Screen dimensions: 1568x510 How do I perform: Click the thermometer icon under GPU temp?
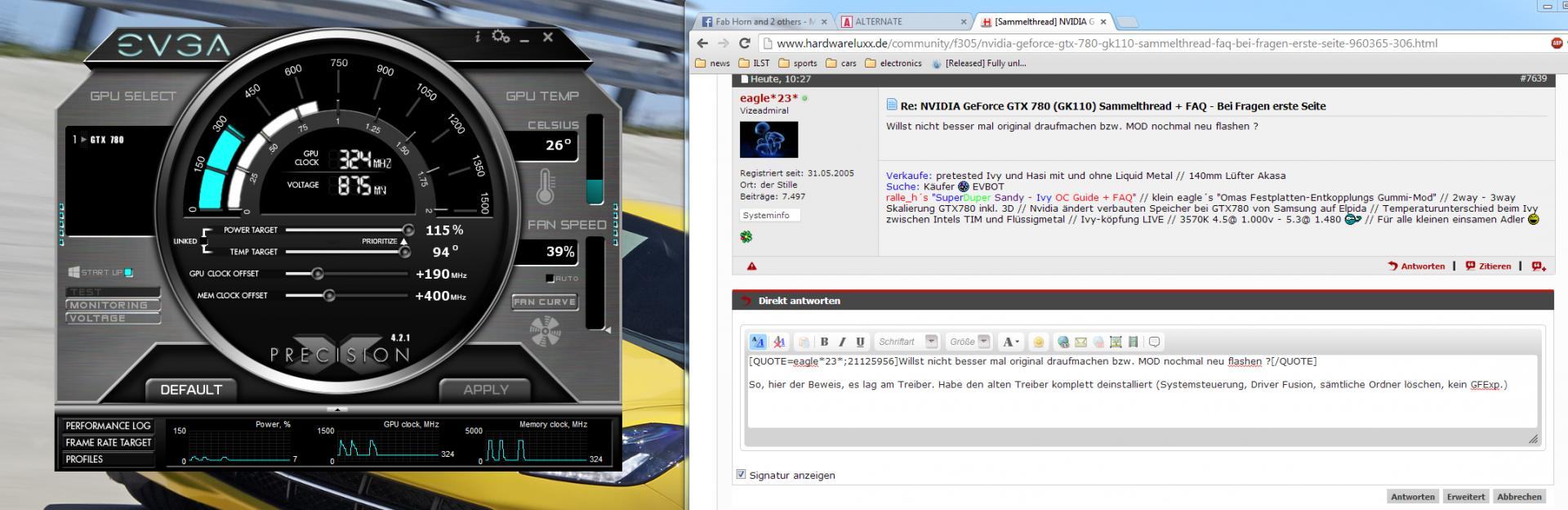point(546,186)
